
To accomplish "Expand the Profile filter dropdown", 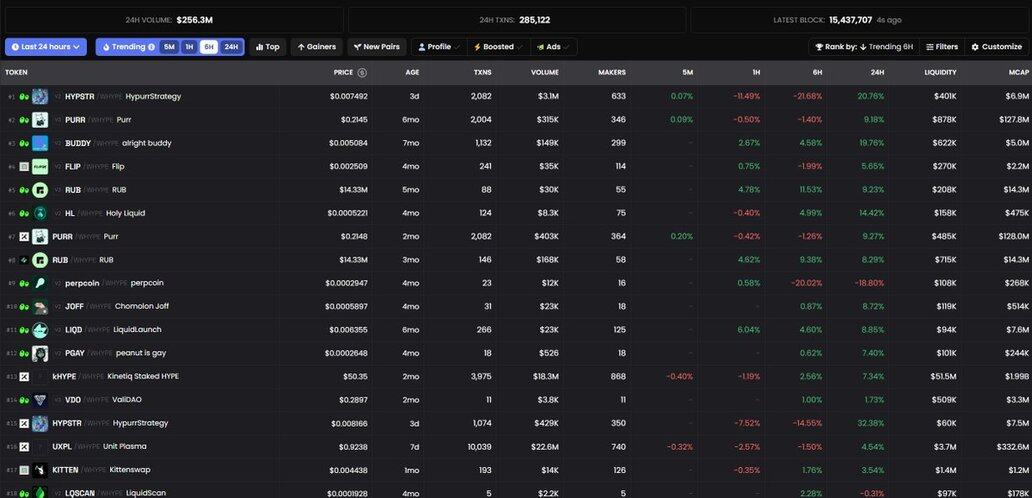I will pyautogui.click(x=438, y=47).
